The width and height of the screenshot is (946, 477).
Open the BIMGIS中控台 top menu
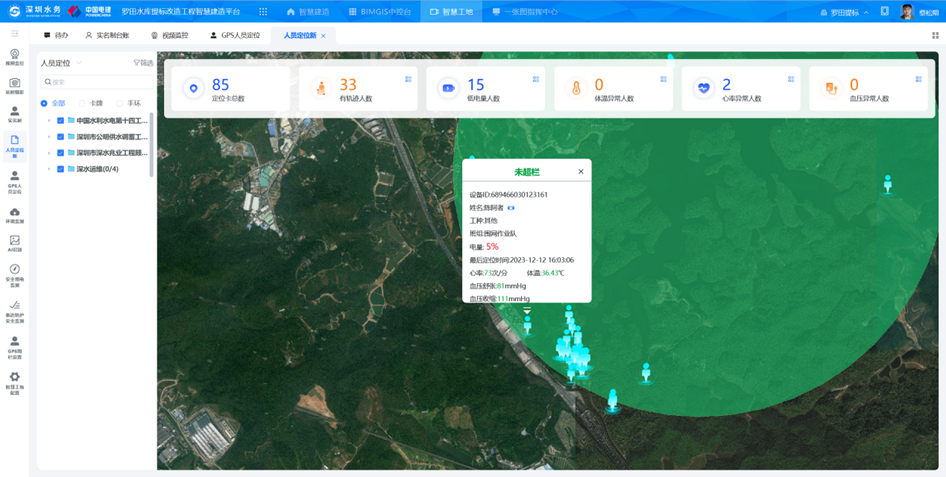[379, 12]
